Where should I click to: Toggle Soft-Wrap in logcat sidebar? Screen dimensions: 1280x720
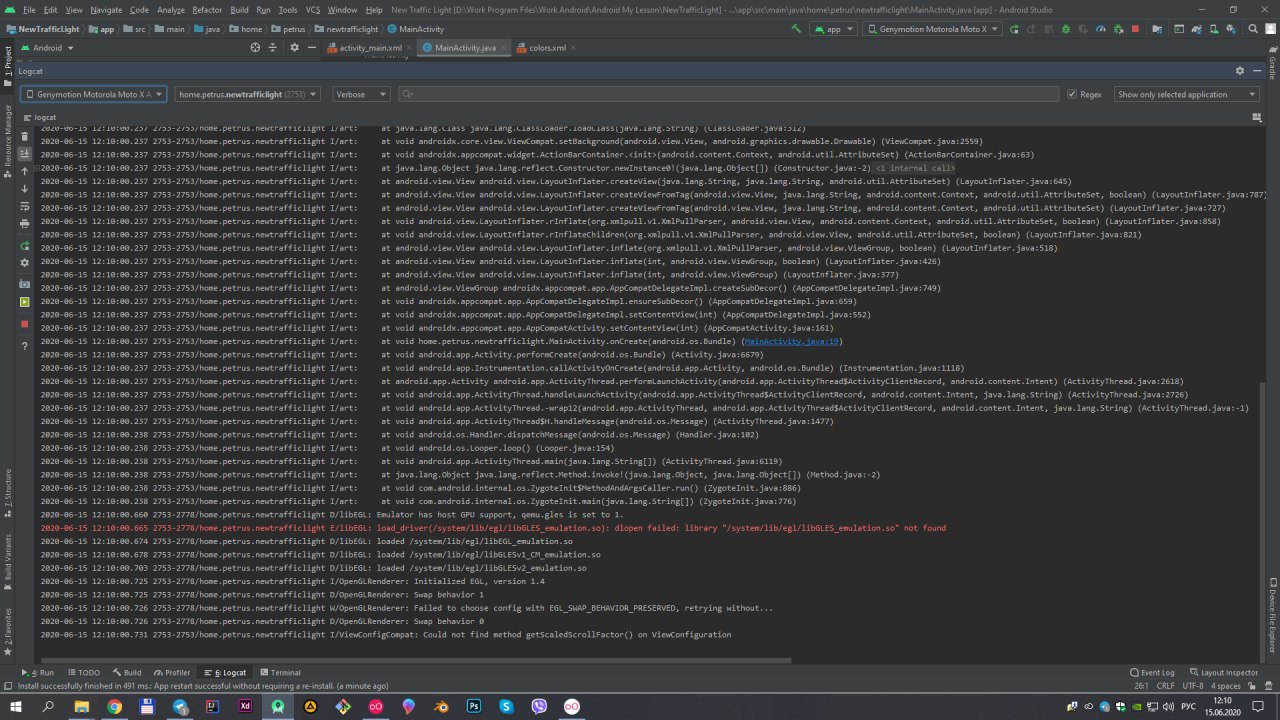[25, 206]
